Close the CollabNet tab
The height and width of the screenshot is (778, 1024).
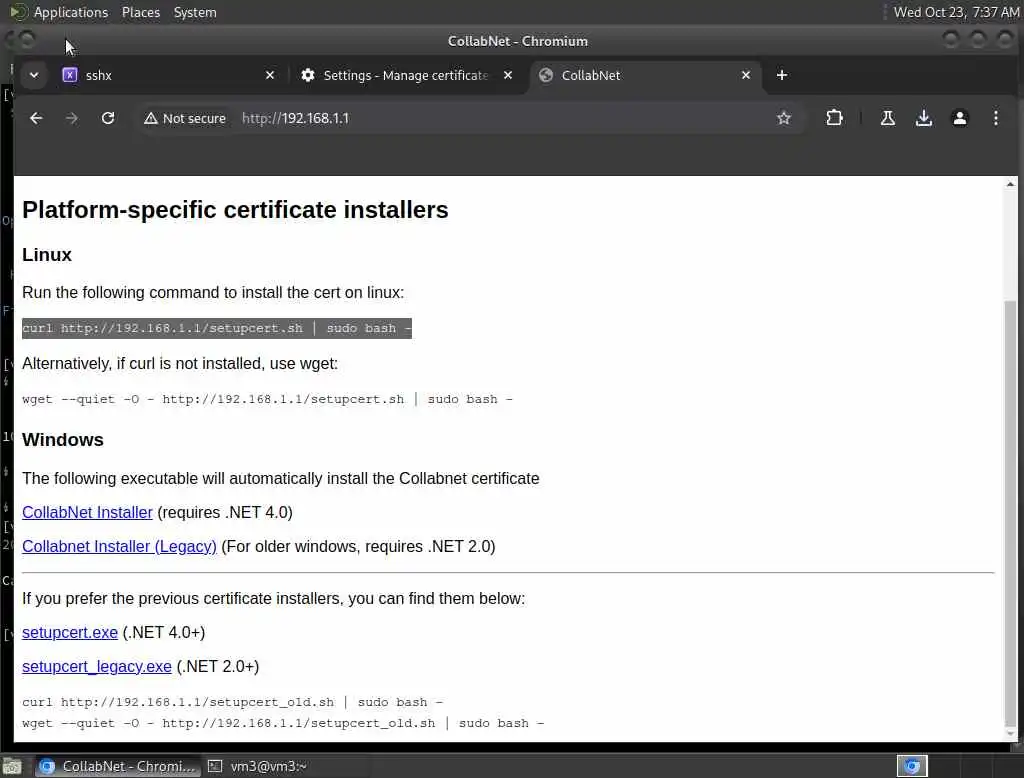pyautogui.click(x=746, y=75)
